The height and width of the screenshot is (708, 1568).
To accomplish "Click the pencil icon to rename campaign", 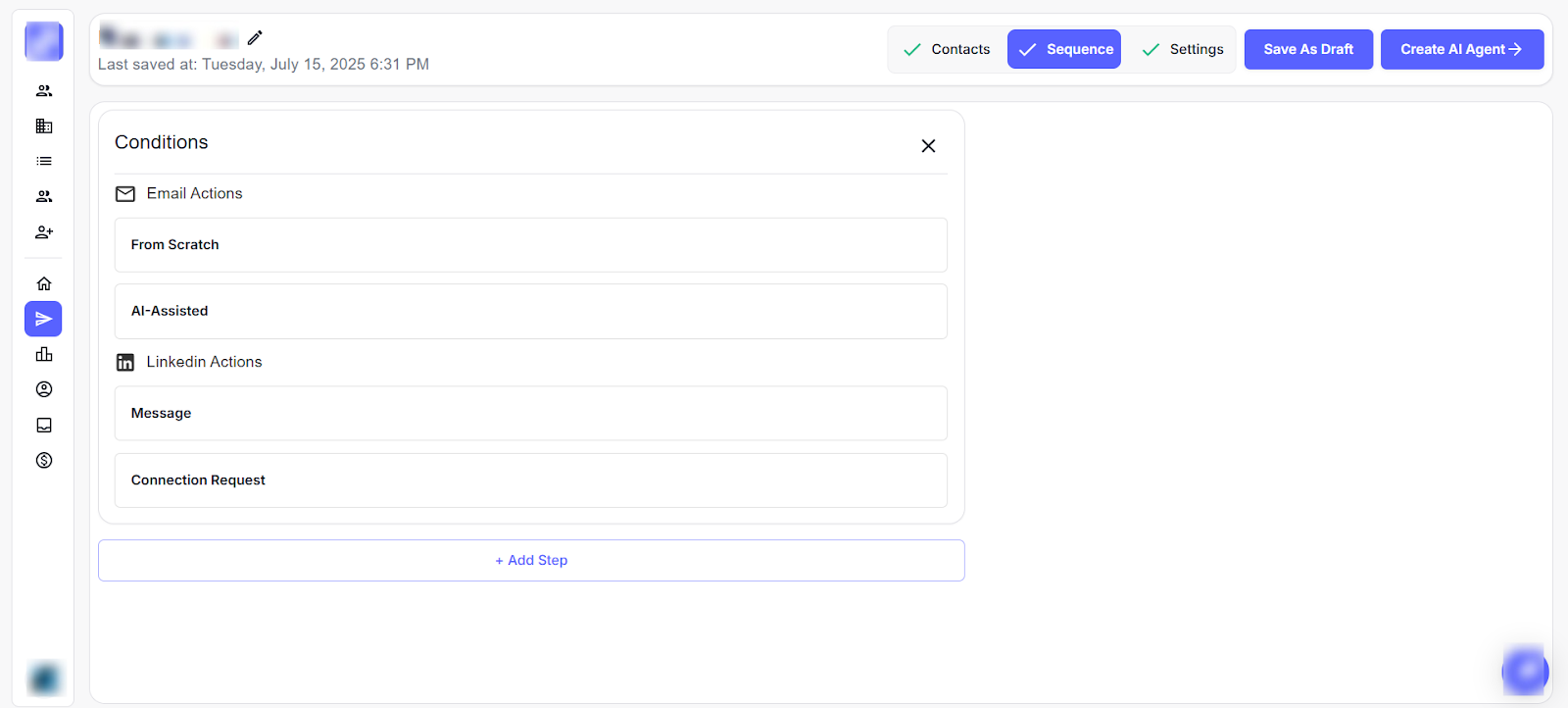I will [x=255, y=38].
